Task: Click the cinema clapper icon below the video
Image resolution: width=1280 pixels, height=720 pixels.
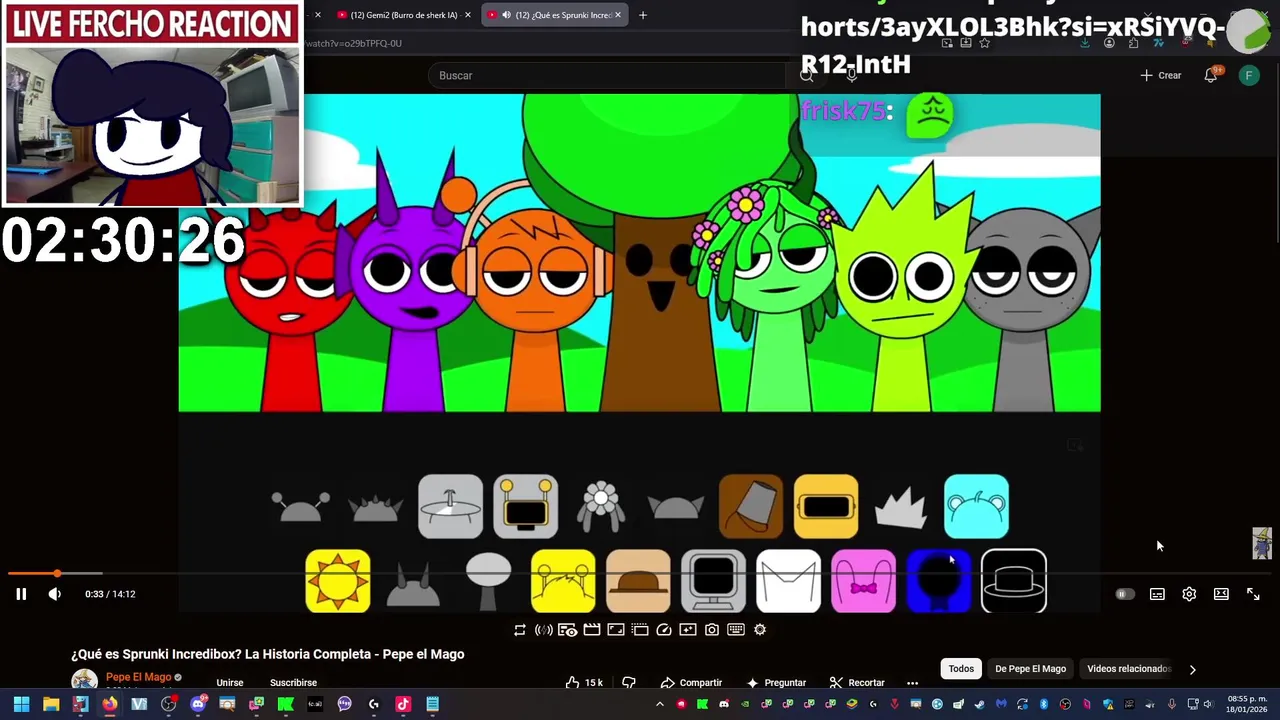Action: pos(592,630)
